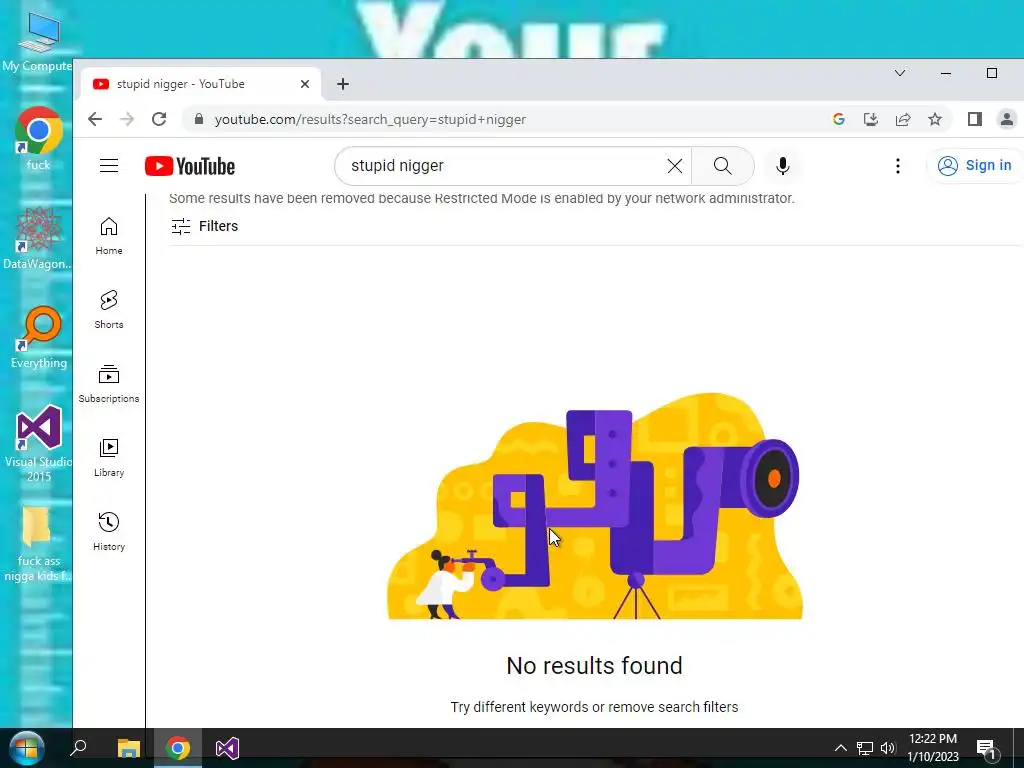Open File Explorer from taskbar
1024x768 pixels.
(129, 748)
